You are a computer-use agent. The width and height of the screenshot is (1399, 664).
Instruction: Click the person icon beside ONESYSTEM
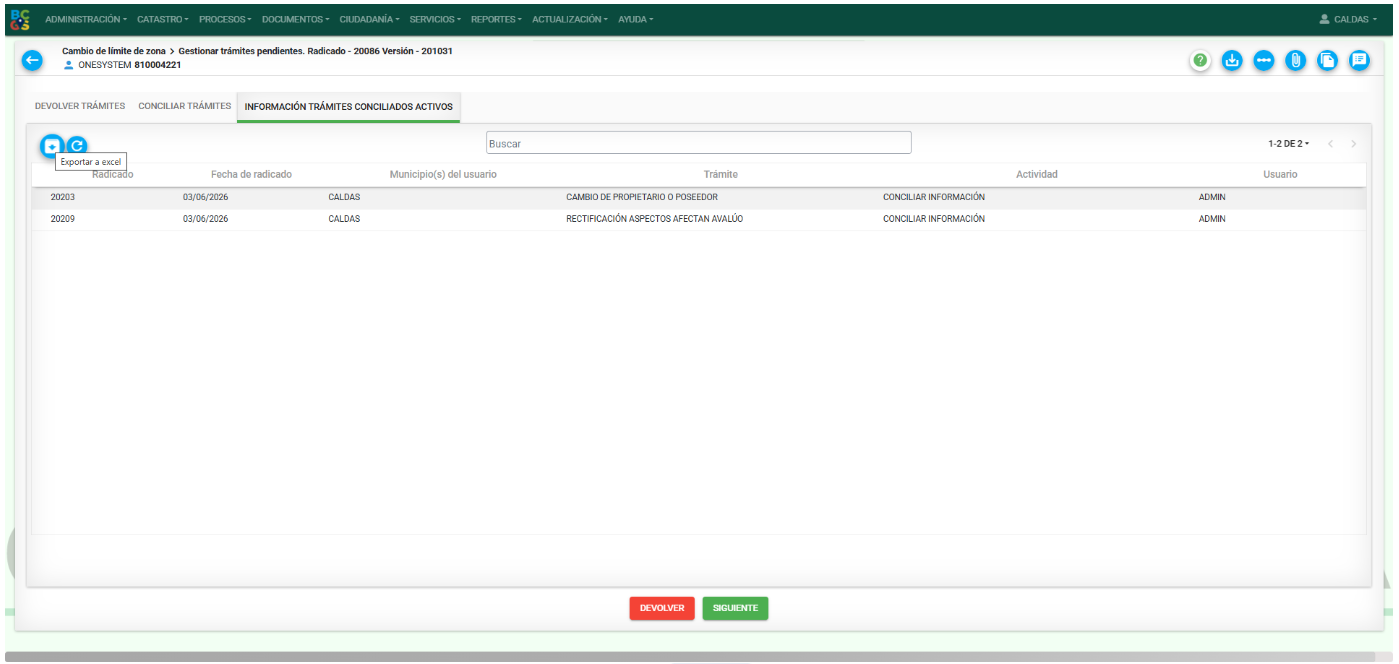(69, 65)
